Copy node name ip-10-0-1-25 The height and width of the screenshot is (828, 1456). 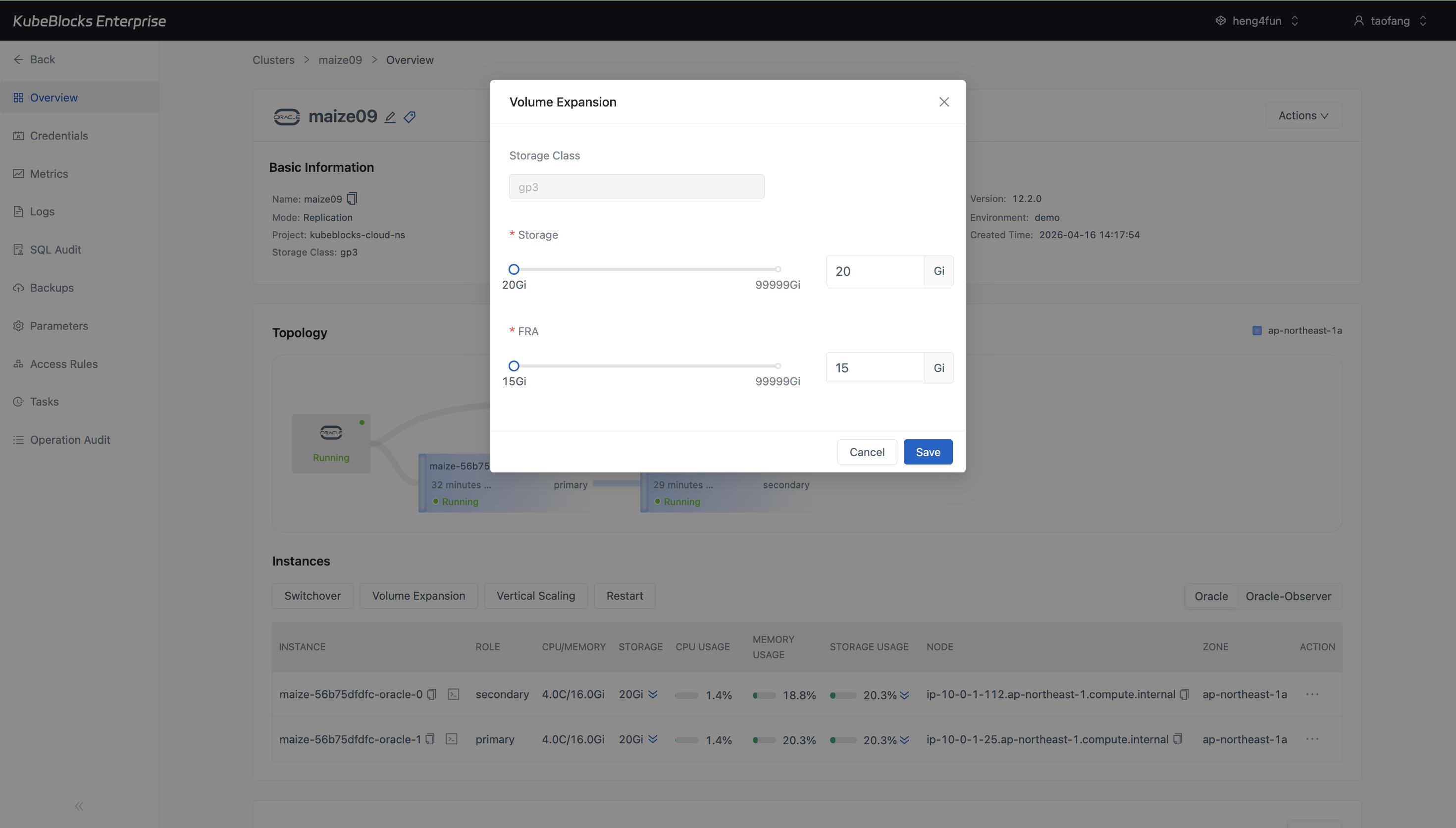click(1177, 739)
